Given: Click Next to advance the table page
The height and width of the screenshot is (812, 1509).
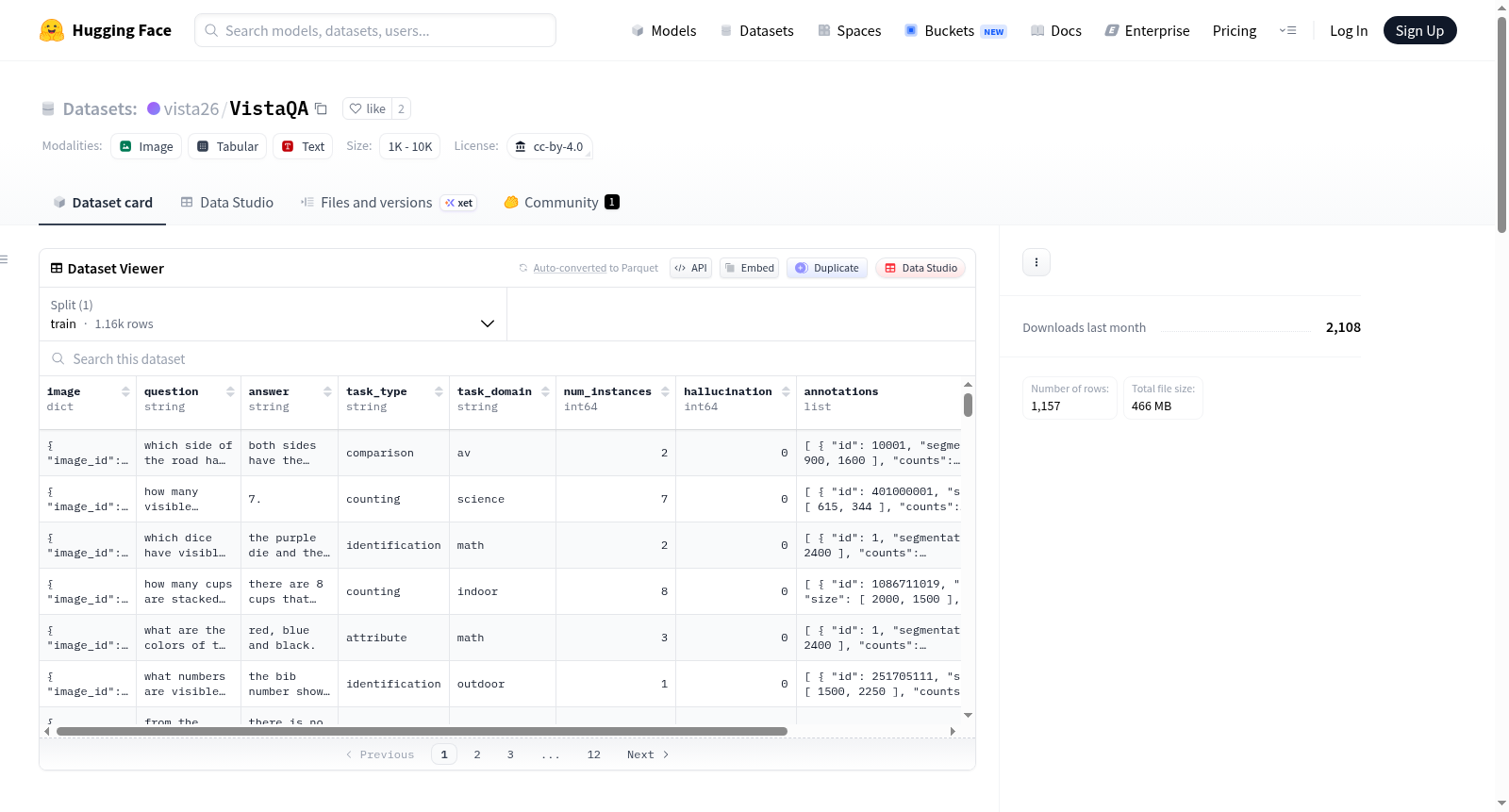Looking at the screenshot, I should click(x=648, y=754).
